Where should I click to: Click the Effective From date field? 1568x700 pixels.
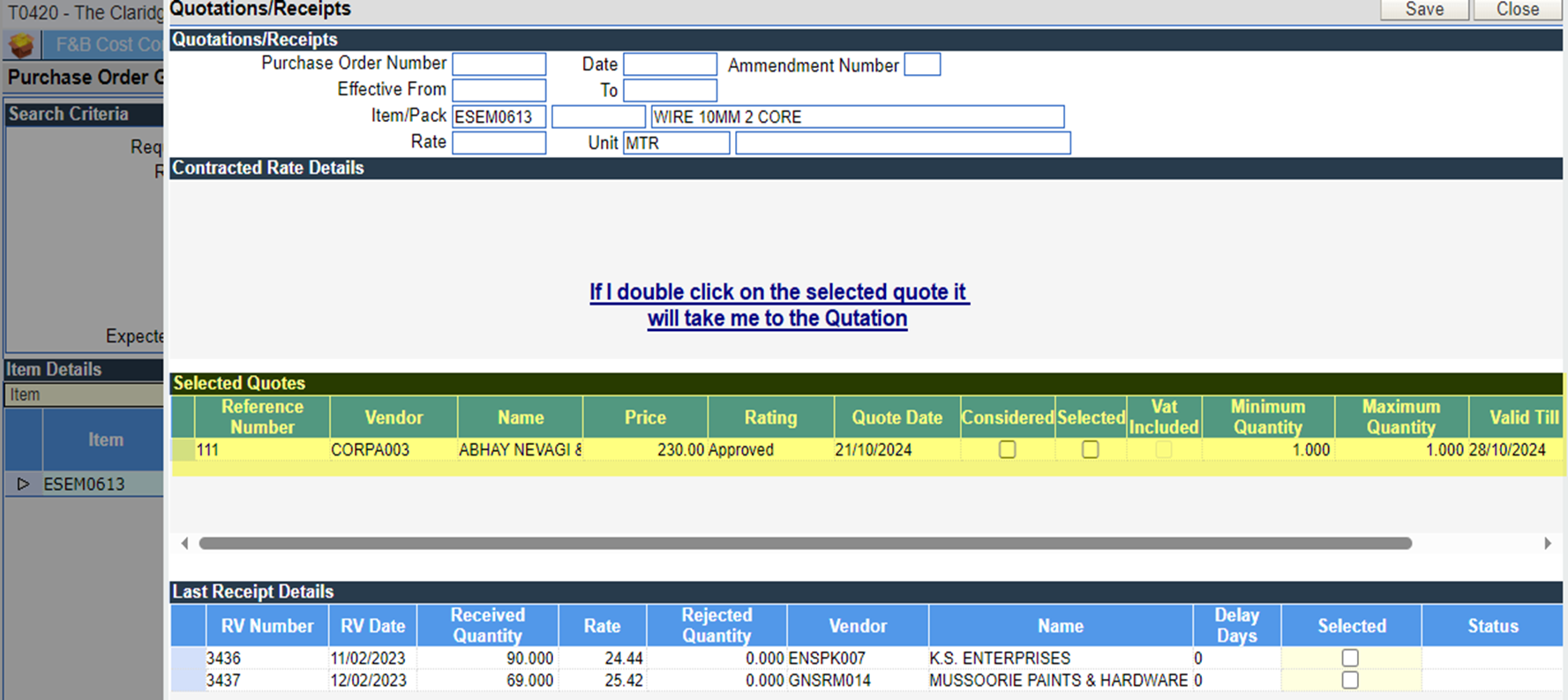tap(499, 90)
